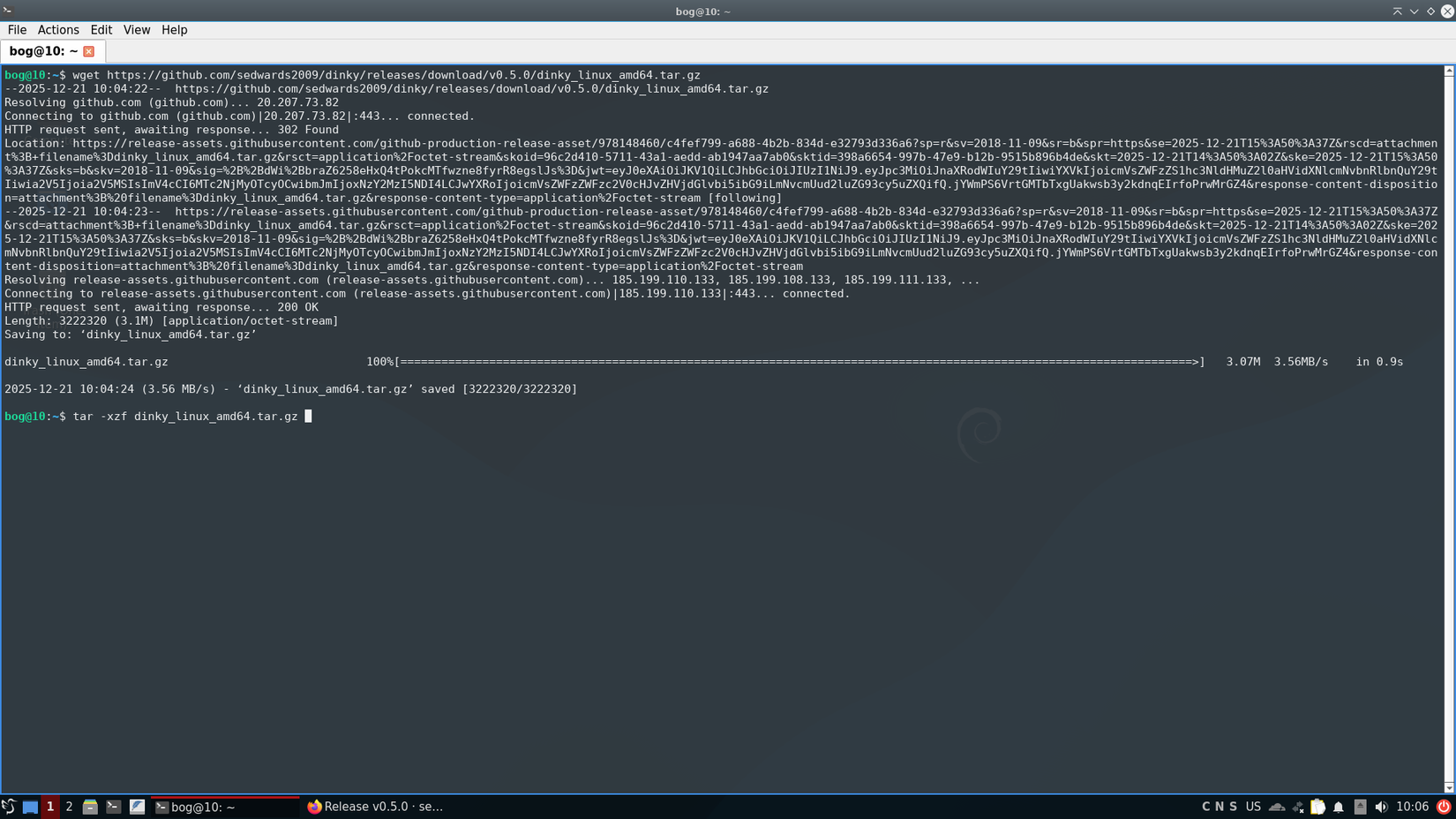The width and height of the screenshot is (1456, 819).
Task: Open the text editor feather launcher
Action: click(137, 807)
